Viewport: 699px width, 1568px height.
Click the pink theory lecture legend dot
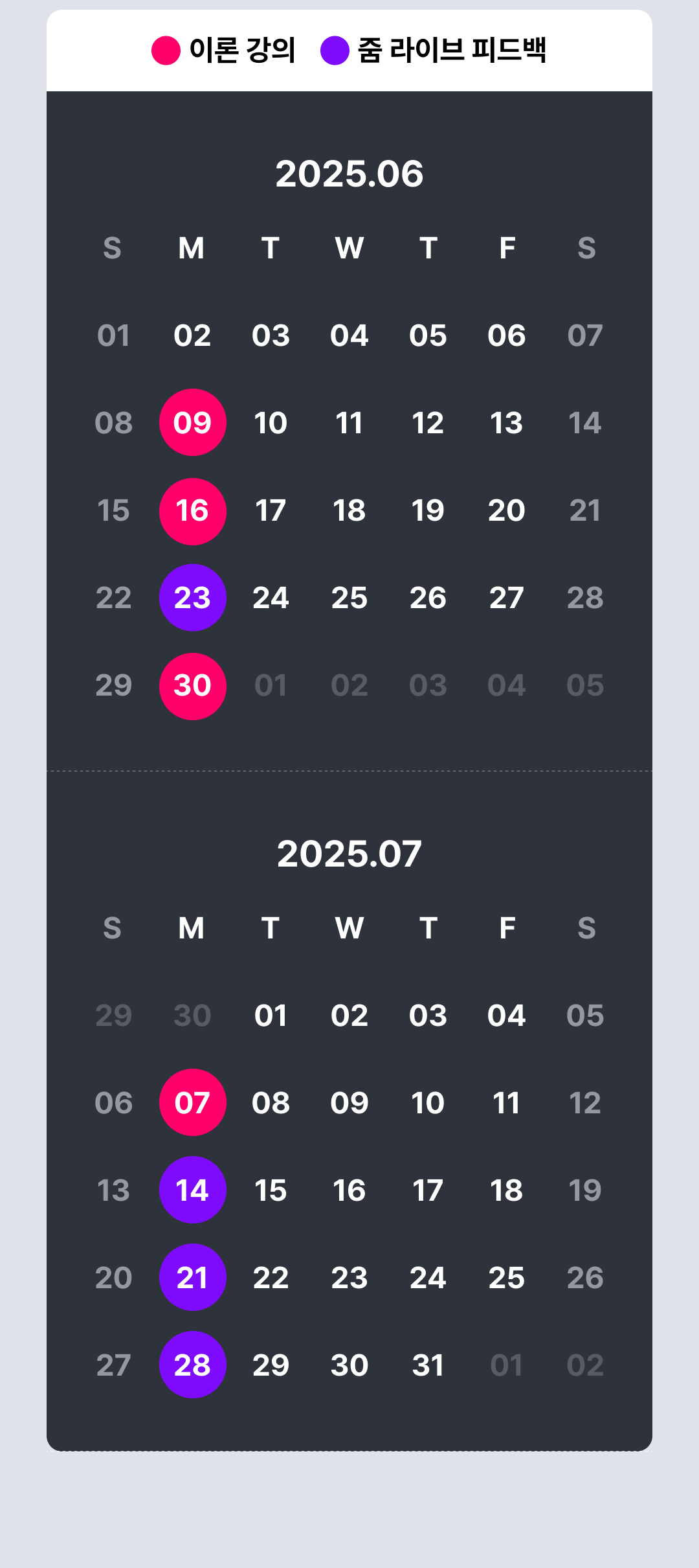click(x=166, y=51)
